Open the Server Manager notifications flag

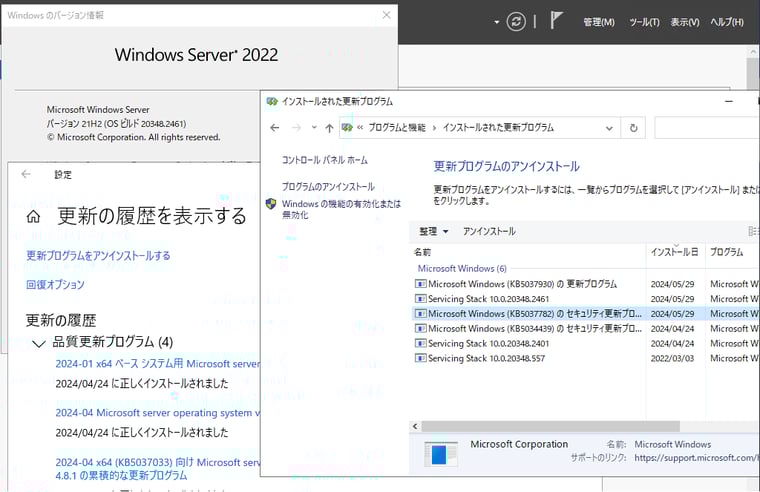coord(556,20)
